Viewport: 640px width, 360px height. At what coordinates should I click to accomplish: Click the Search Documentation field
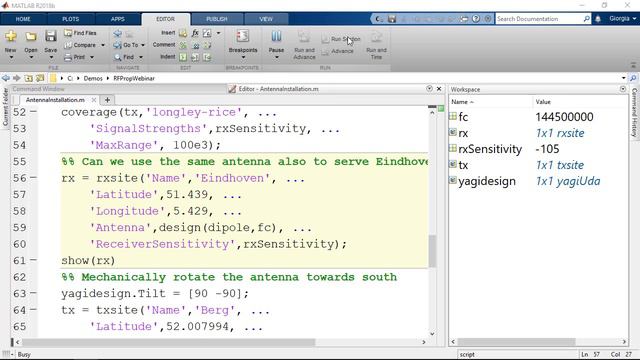543,19
